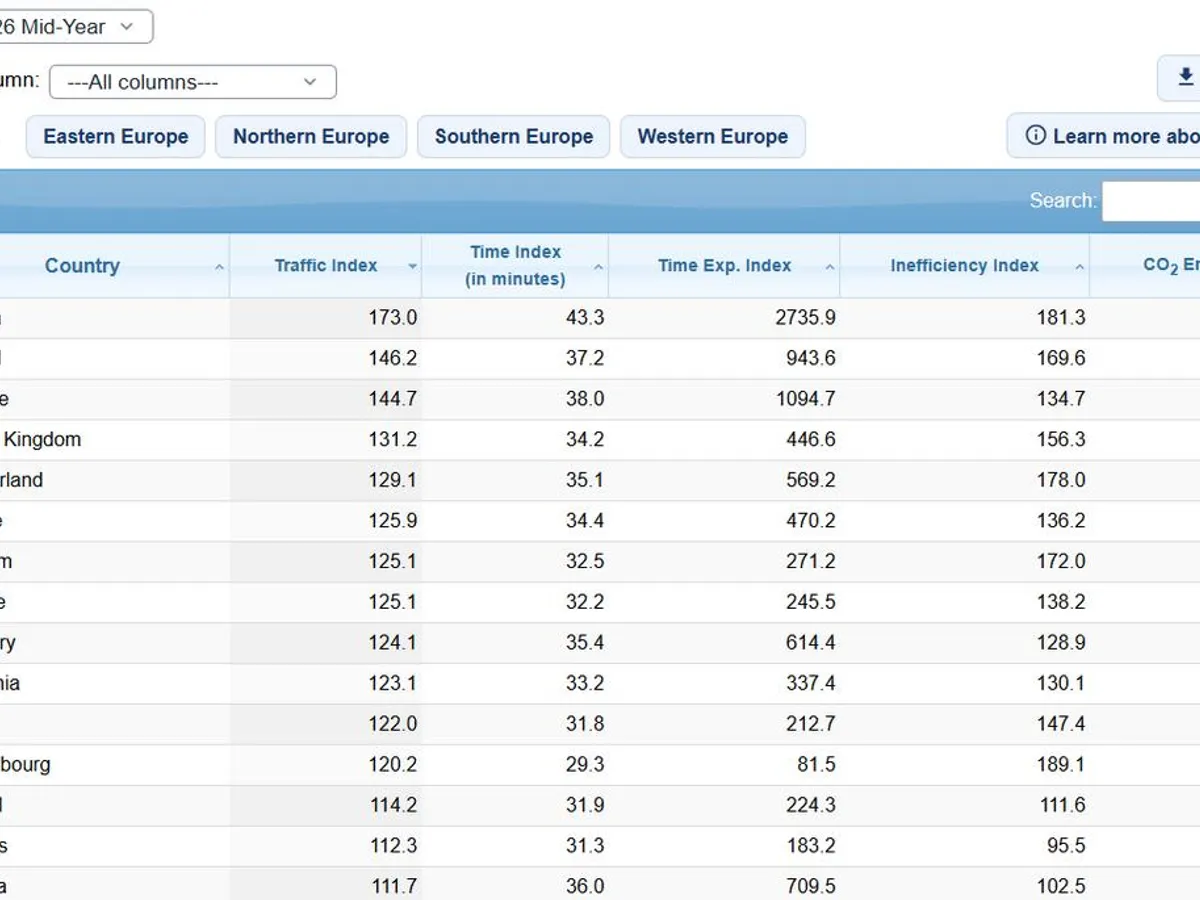Select Inefficiency Index value 102.5

click(x=1061, y=887)
